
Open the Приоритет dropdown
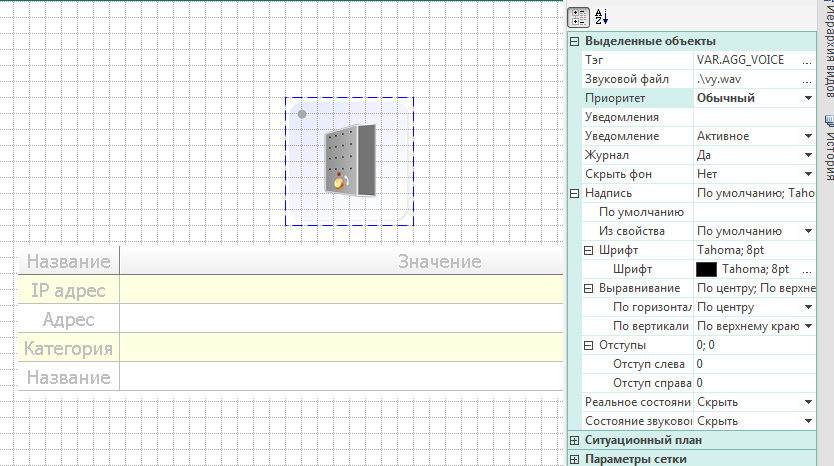807,98
